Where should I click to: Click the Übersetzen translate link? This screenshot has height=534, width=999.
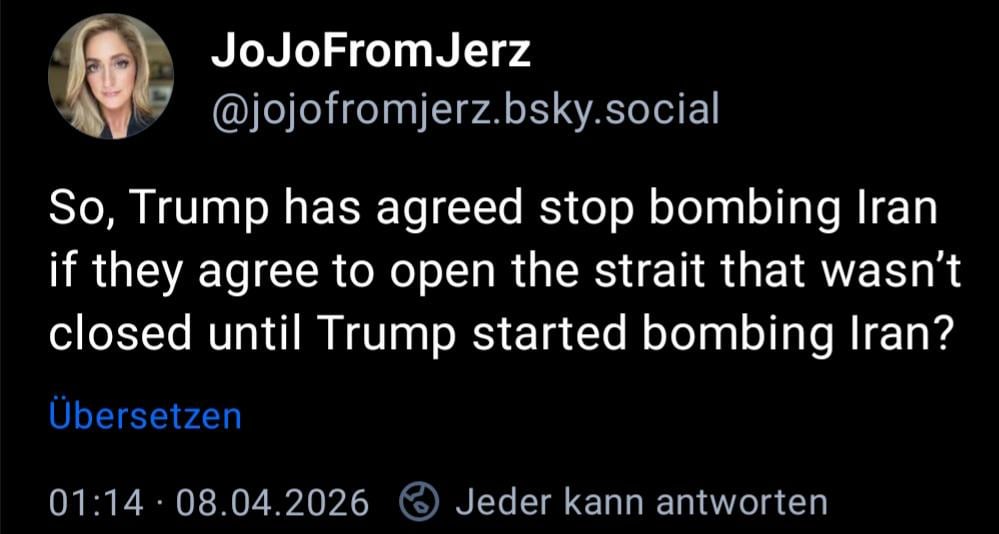pos(144,415)
